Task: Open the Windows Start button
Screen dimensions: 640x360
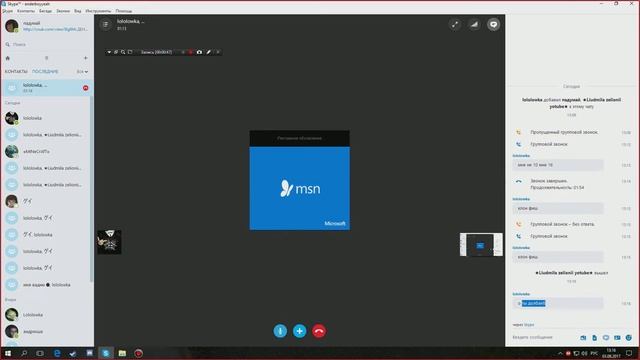Action: 8,353
